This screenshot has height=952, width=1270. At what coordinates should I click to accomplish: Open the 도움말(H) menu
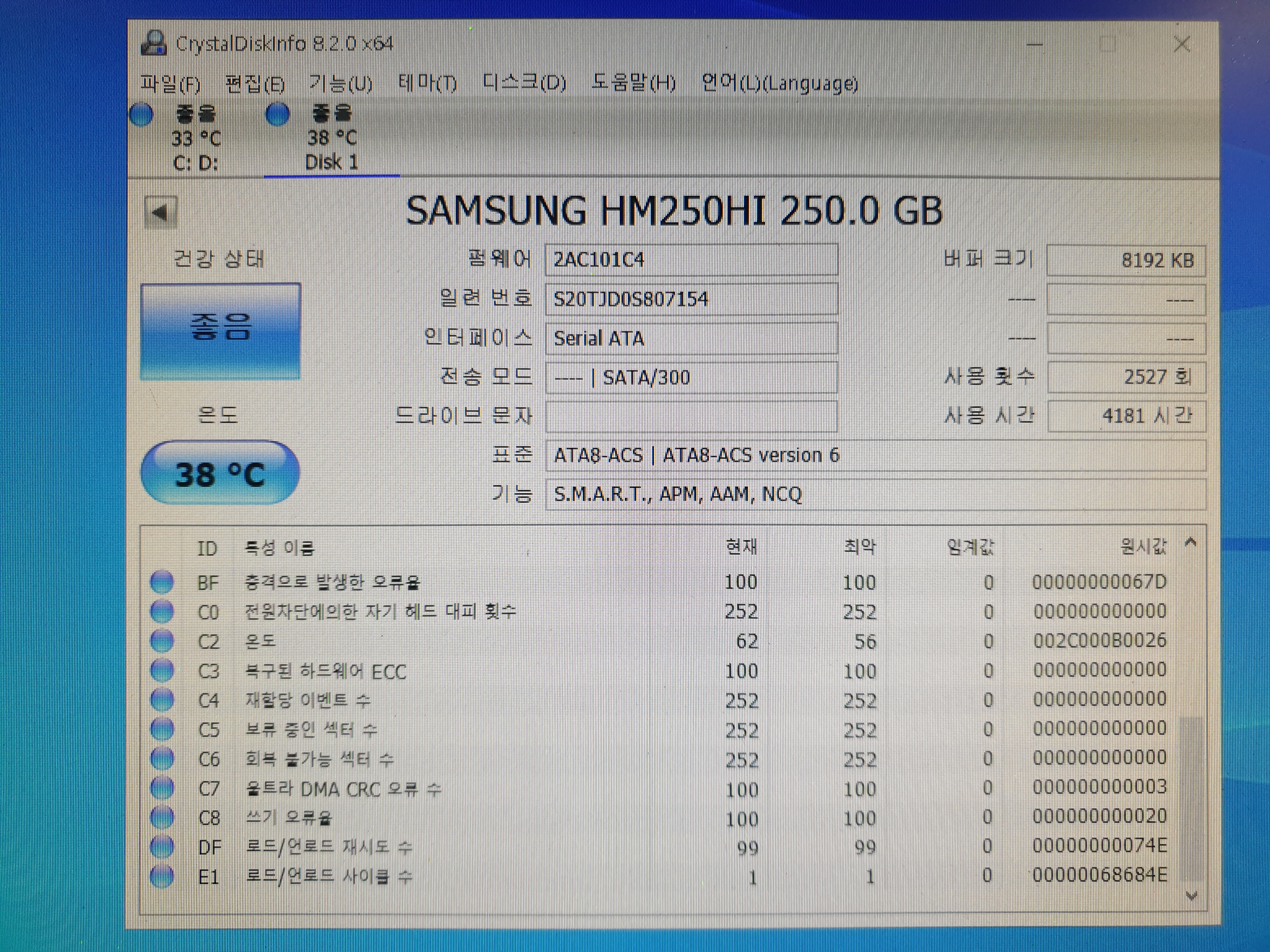(634, 83)
